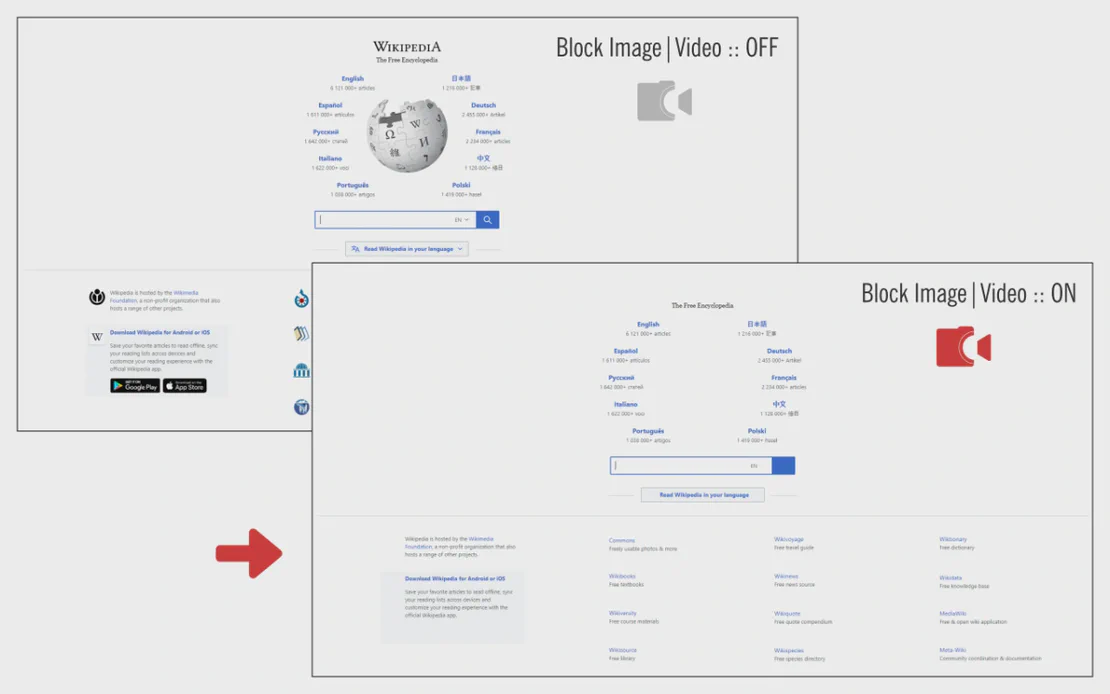Open EN language selector in ON search box
This screenshot has width=1110, height=694.
[x=754, y=466]
